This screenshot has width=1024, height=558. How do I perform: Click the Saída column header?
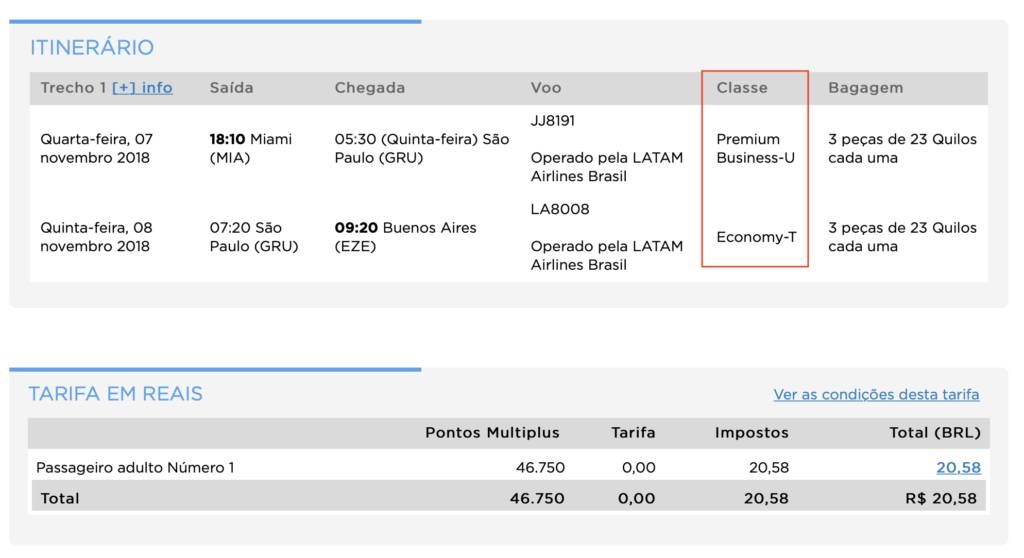(x=231, y=88)
